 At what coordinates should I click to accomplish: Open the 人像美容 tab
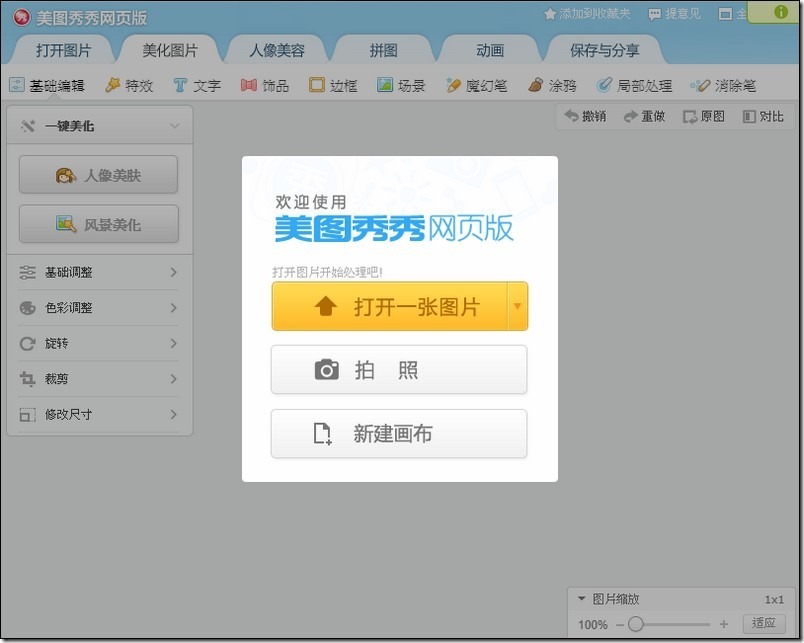click(x=277, y=50)
